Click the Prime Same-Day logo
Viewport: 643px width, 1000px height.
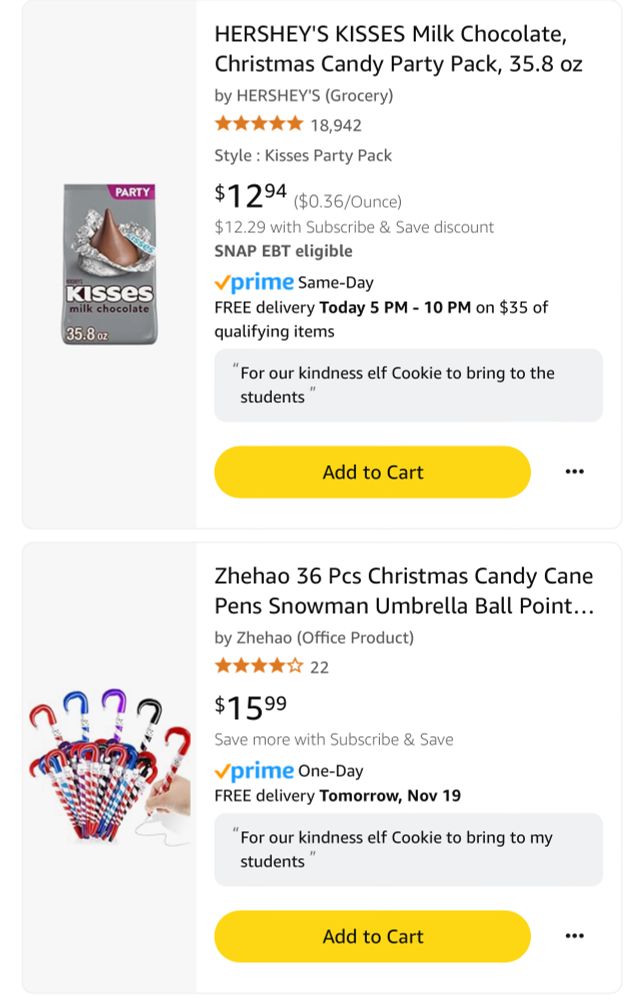(x=254, y=283)
